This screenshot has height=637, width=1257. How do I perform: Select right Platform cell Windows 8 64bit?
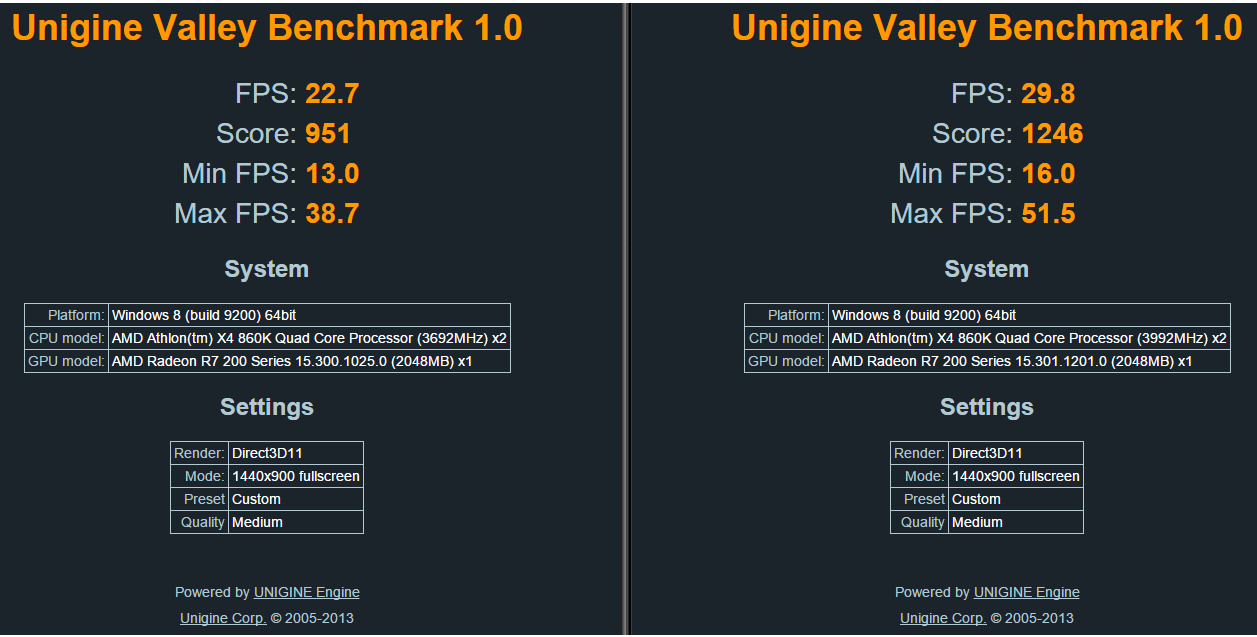click(x=1029, y=315)
